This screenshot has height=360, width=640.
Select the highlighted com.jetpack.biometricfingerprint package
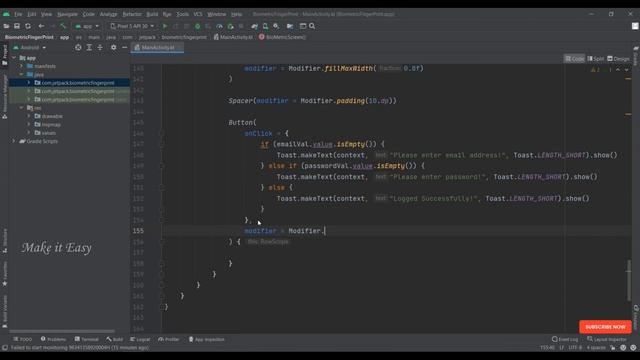point(78,83)
